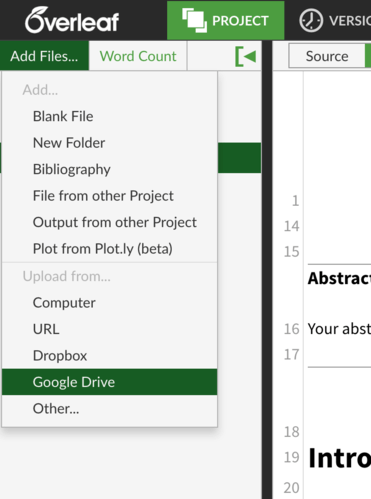This screenshot has height=499, width=371.
Task: Add a Blank File
Action: tap(110, 116)
